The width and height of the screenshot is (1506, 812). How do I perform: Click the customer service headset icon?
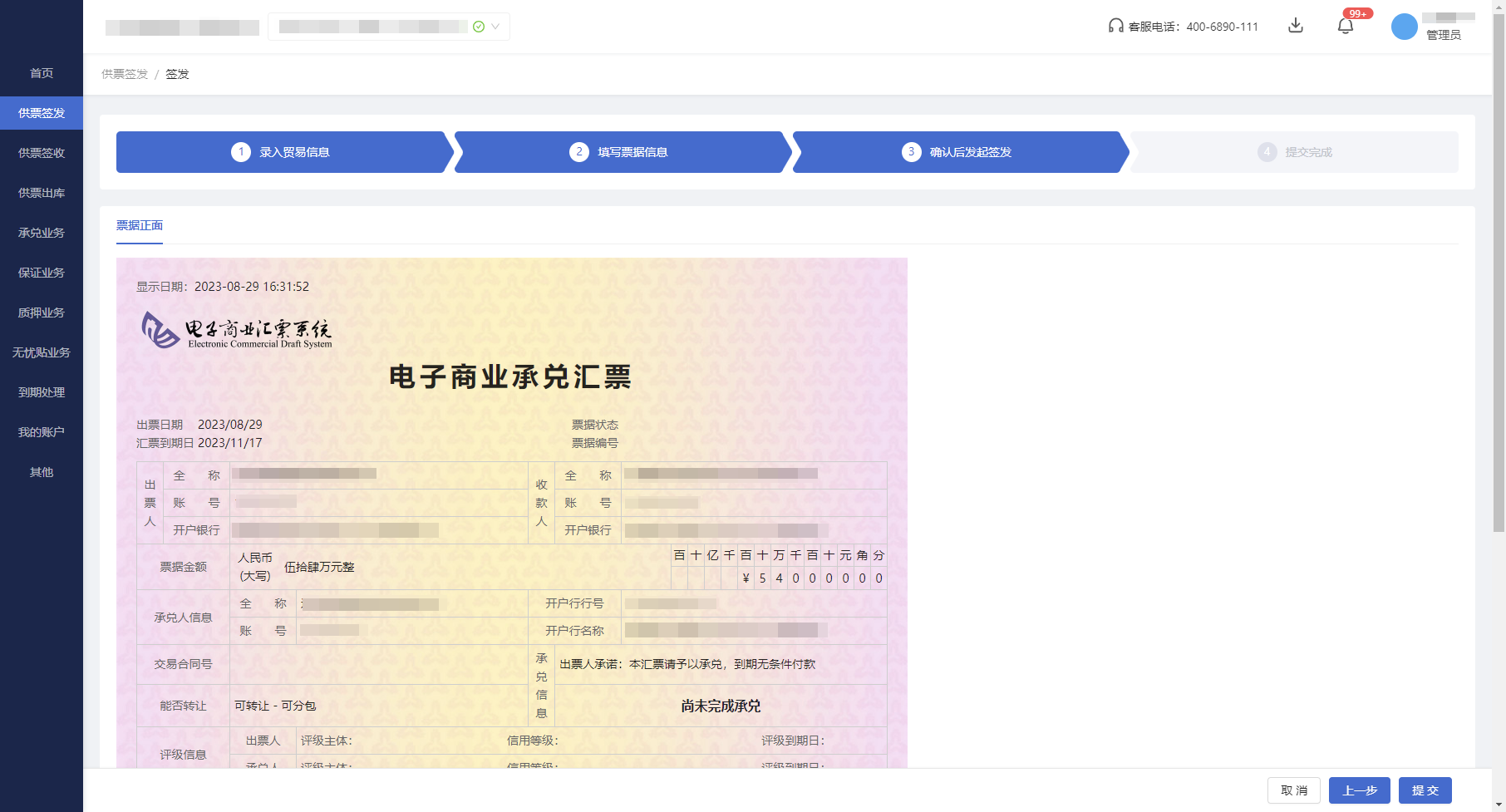[x=1115, y=26]
